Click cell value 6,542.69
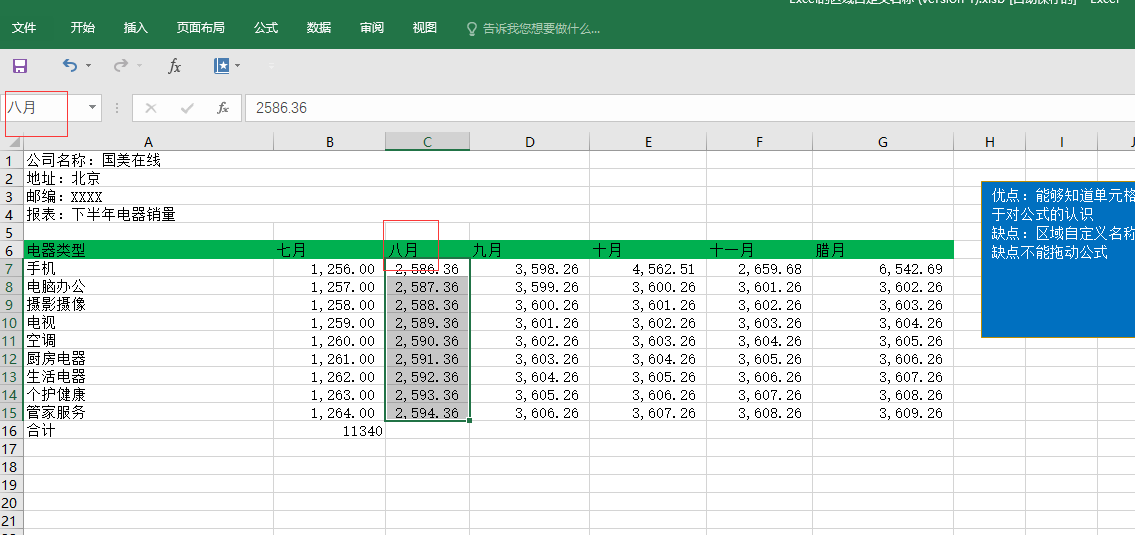The image size is (1135, 535). [x=883, y=269]
